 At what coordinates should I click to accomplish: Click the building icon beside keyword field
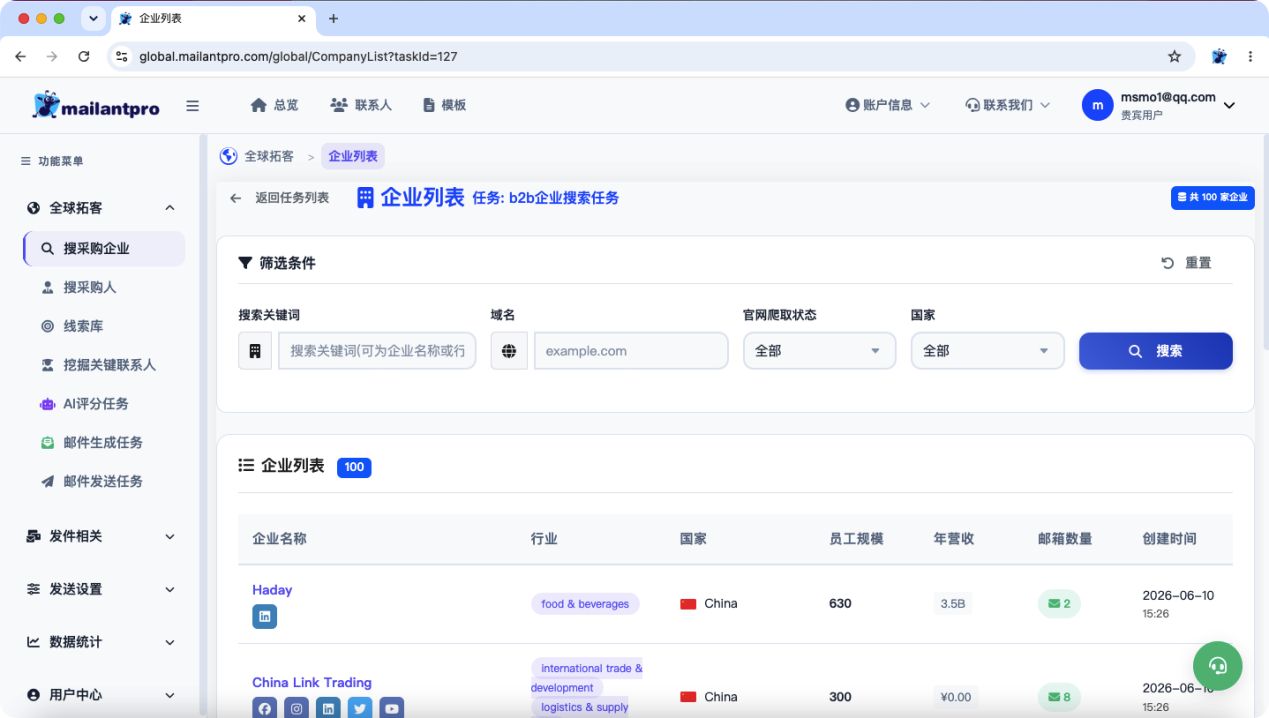tap(255, 351)
